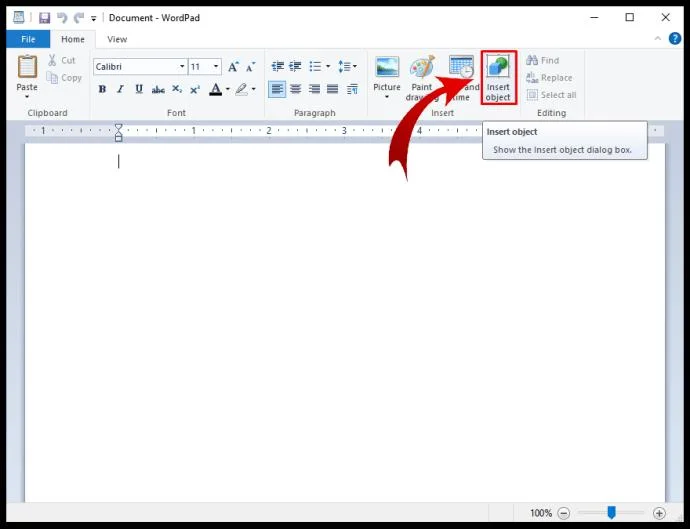Toggle Underline formatting
The image size is (690, 529).
(139, 89)
